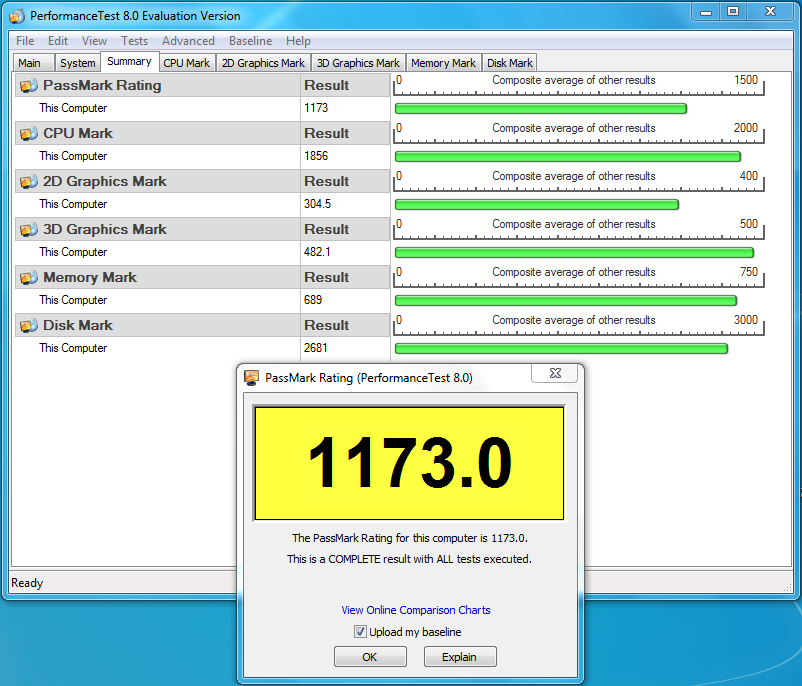This screenshot has height=686, width=802.
Task: Open the Help menu
Action: 298,41
